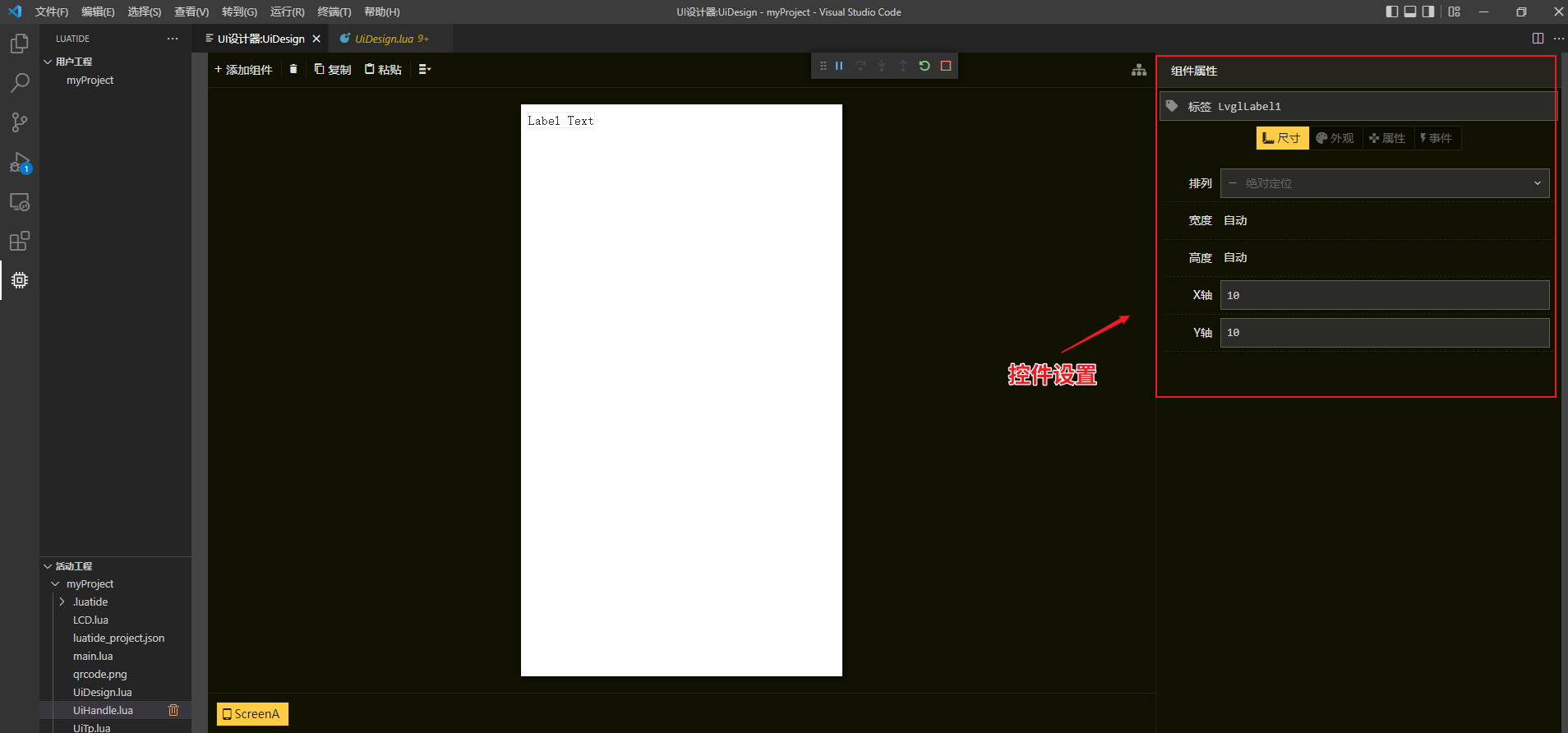Select the 外观 appearance tab
Screen dimensions: 1568x733
1335,138
